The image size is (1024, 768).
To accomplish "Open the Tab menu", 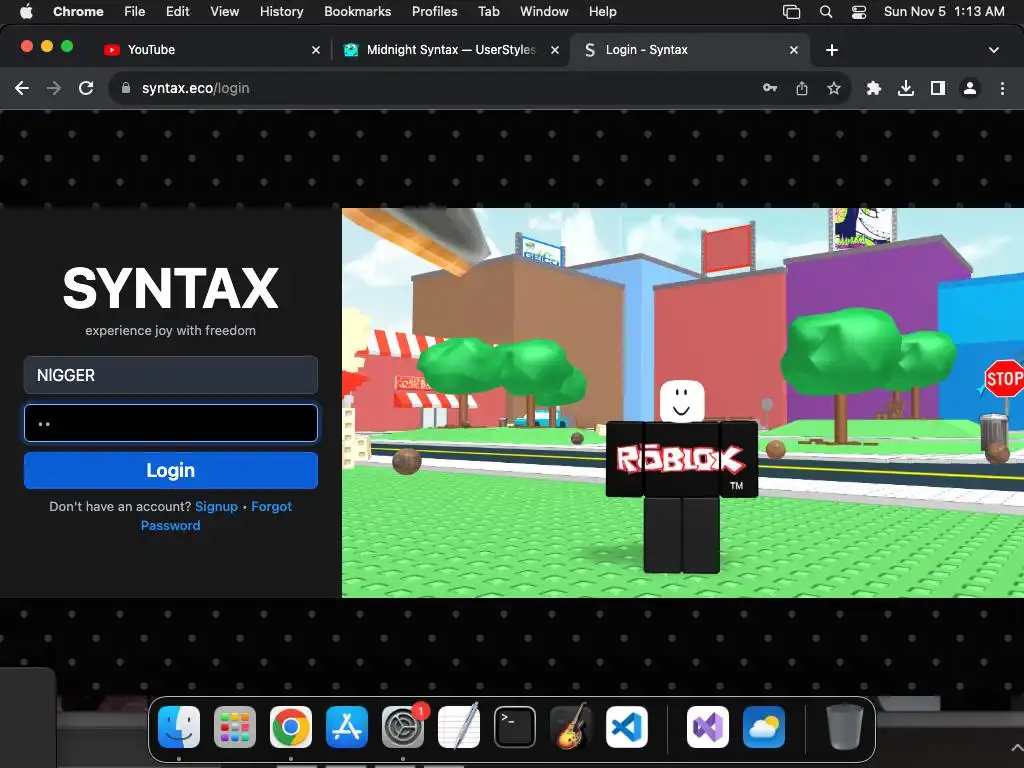I will tap(488, 12).
